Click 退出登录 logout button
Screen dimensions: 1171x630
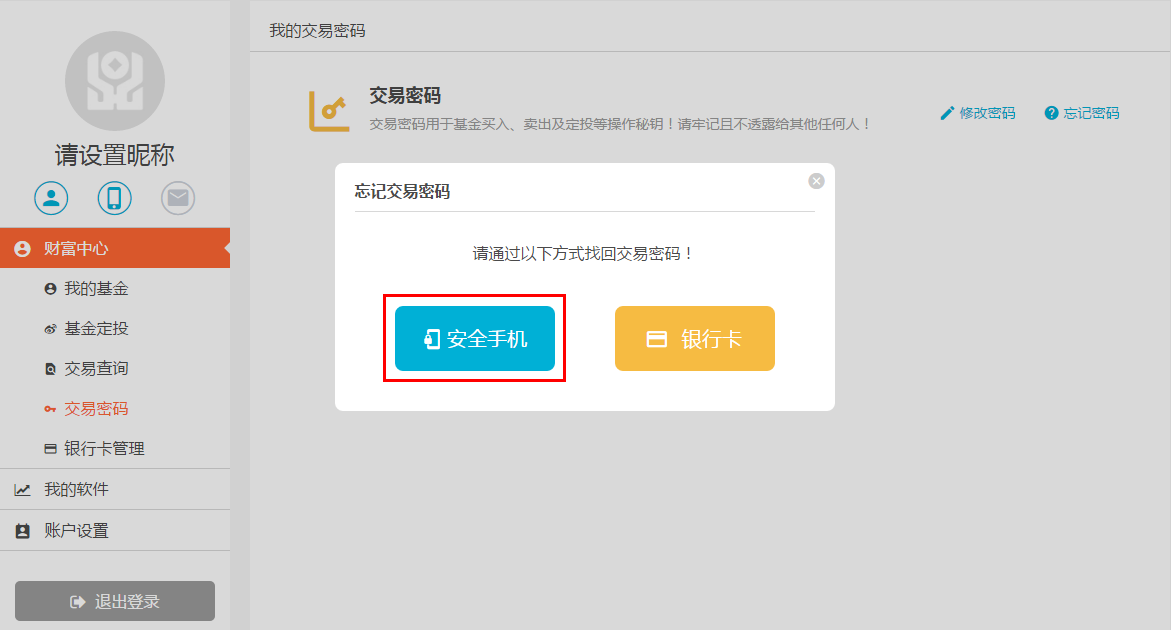[x=115, y=601]
